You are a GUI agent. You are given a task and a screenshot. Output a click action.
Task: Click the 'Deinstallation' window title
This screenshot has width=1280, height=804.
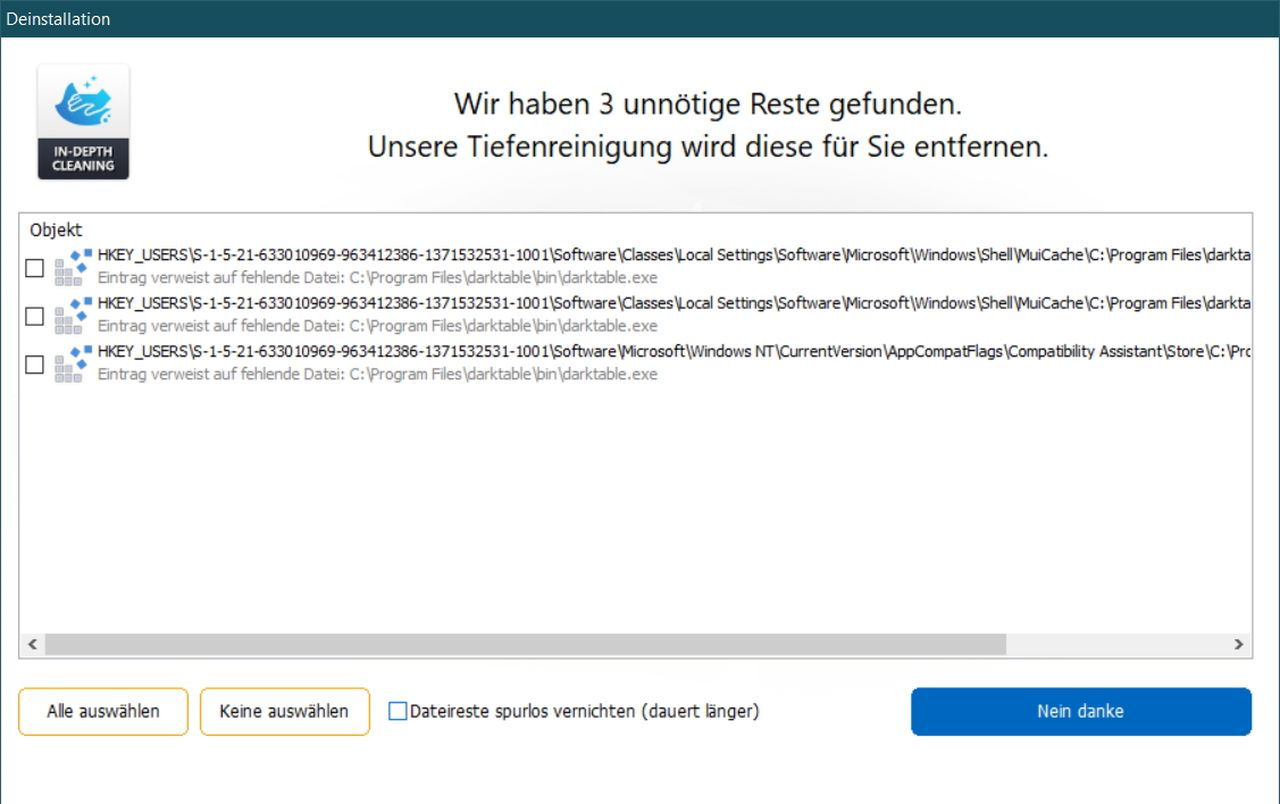(x=58, y=18)
